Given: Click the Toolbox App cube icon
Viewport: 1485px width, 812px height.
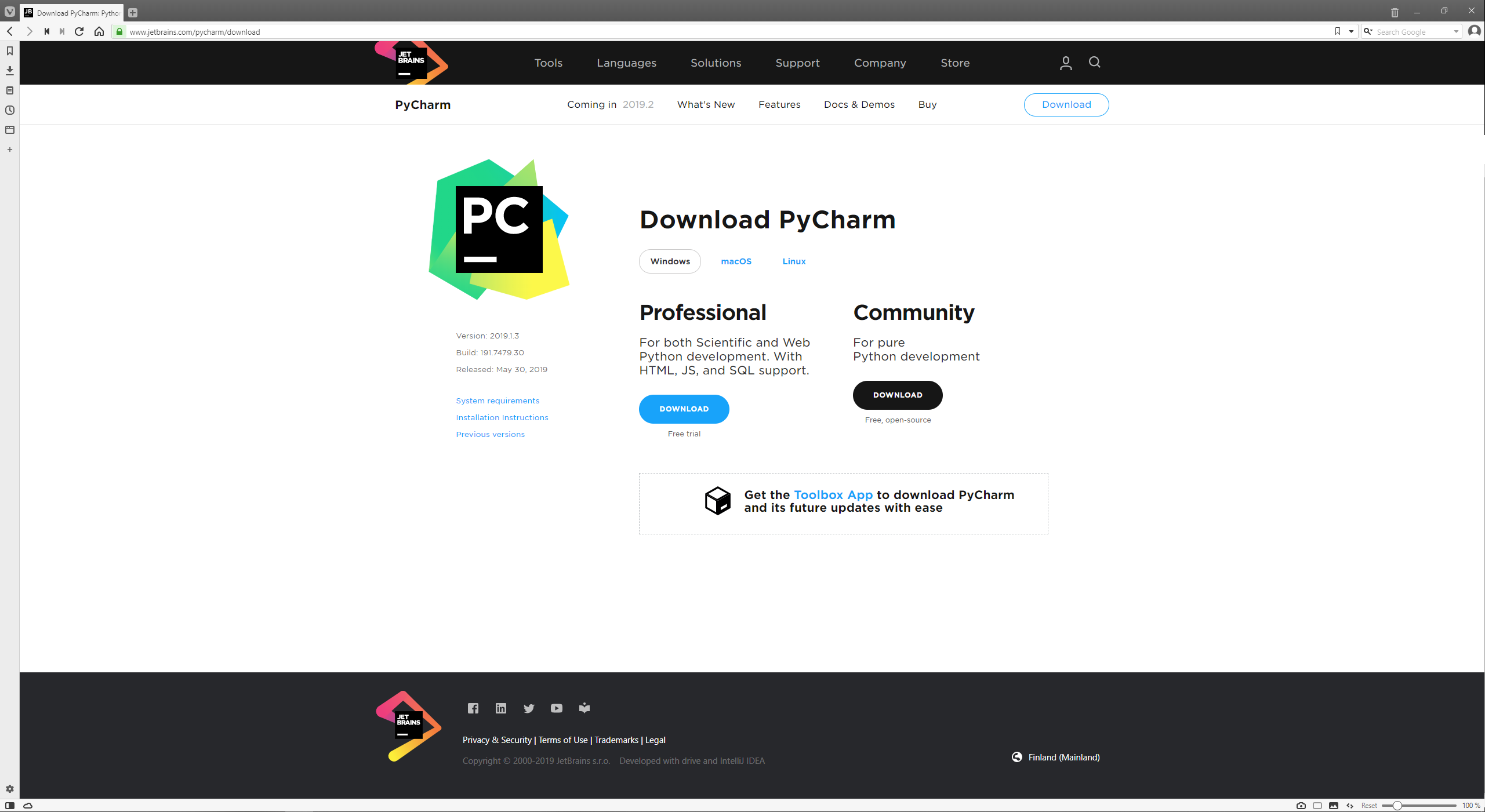Looking at the screenshot, I should (717, 501).
